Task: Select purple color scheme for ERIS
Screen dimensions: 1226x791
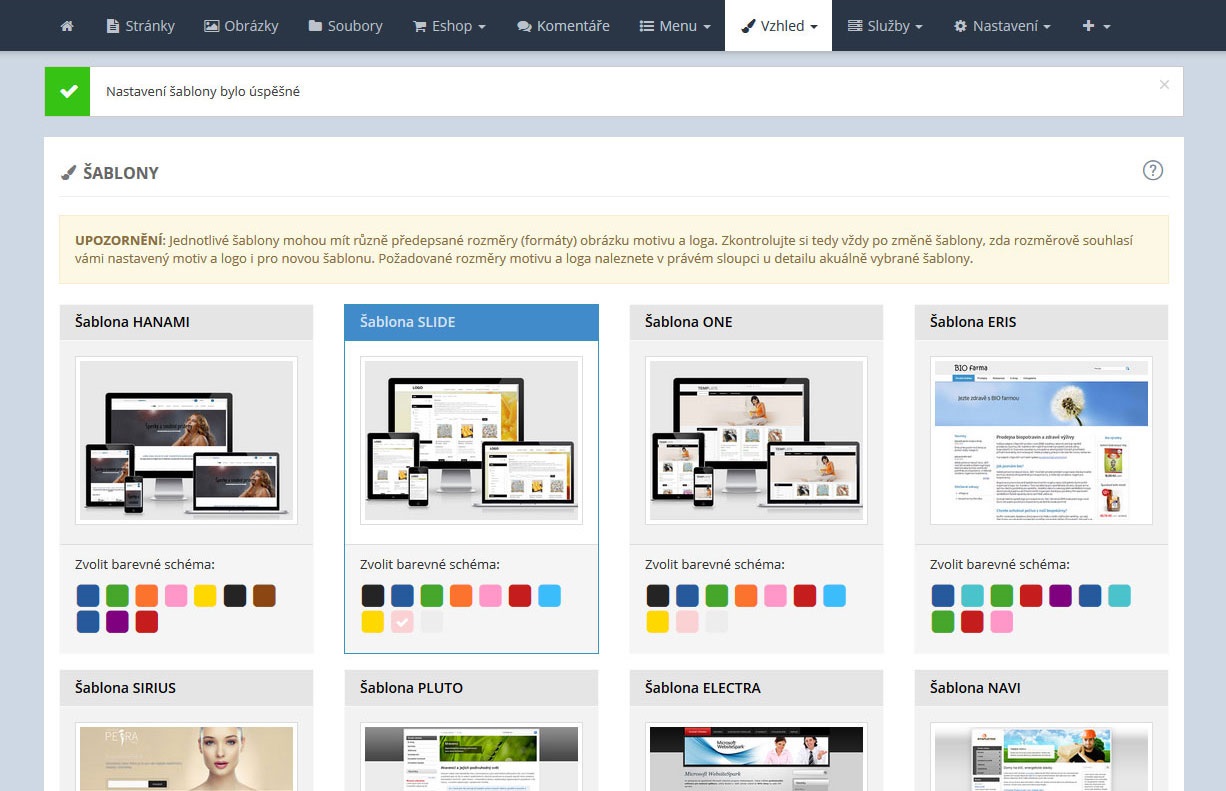Action: pos(1060,596)
